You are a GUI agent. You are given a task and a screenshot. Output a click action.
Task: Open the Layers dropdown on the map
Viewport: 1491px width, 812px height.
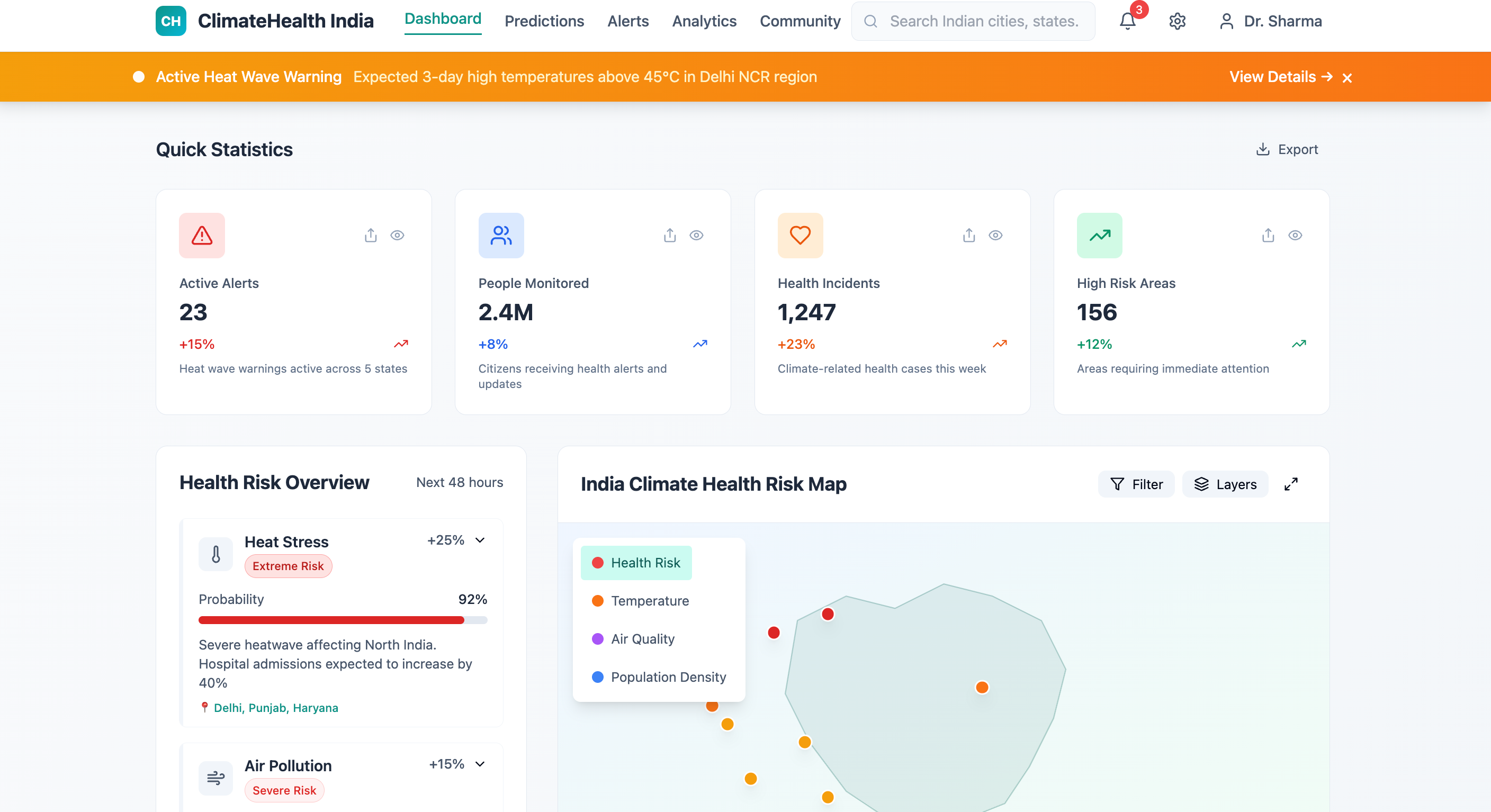pos(1225,484)
